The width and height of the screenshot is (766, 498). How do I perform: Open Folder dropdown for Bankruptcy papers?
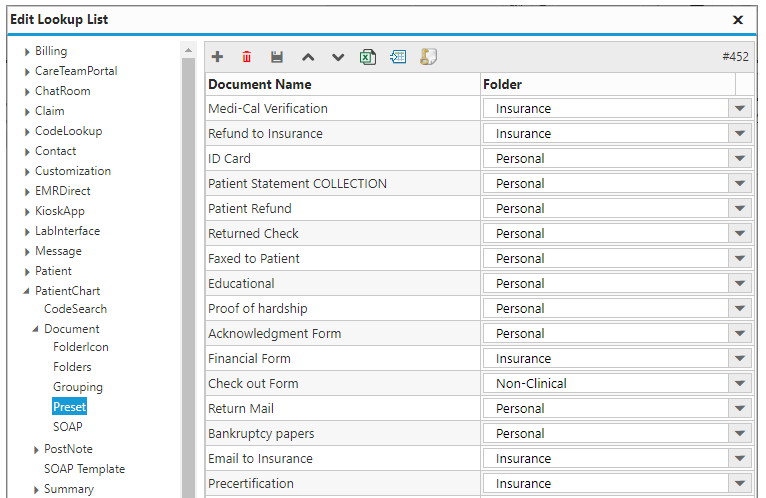coord(740,433)
